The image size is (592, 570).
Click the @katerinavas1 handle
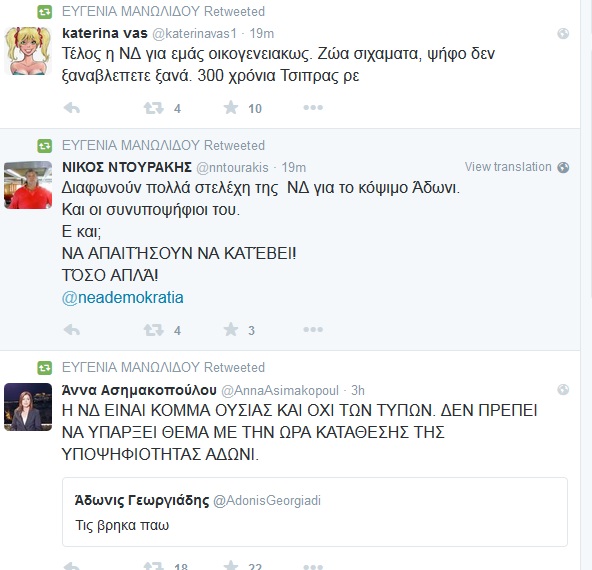tap(194, 34)
